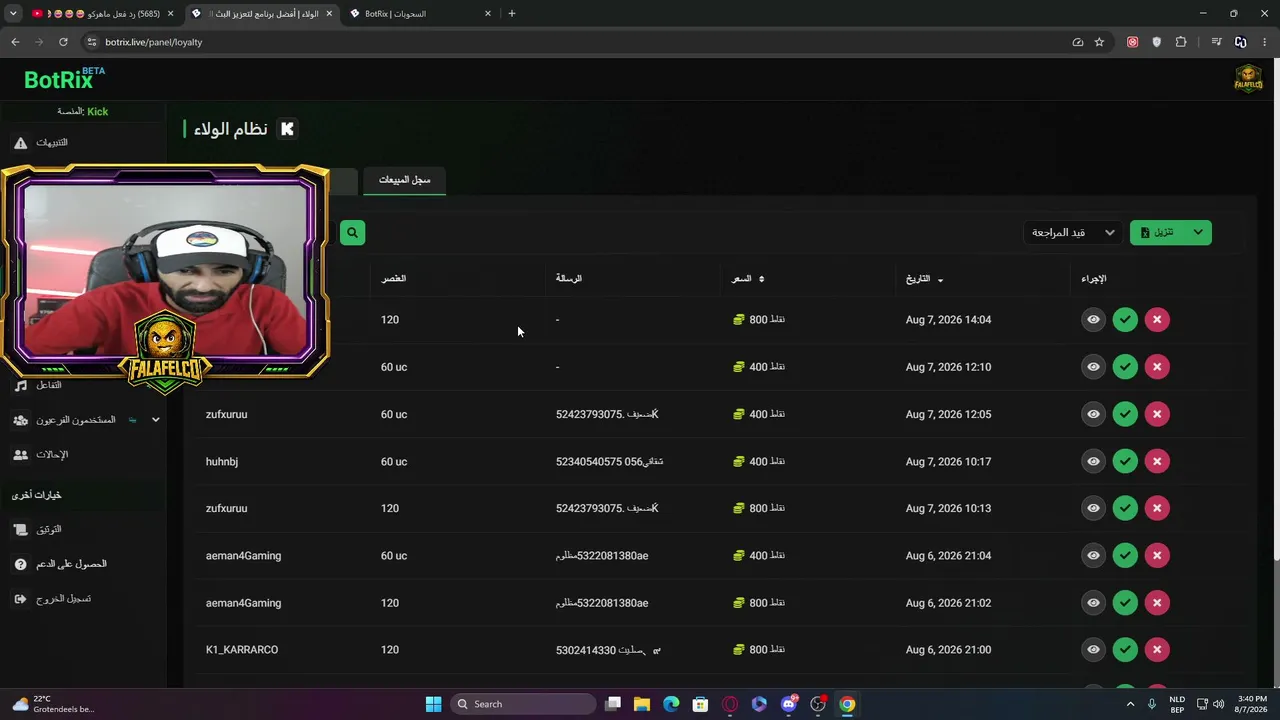This screenshot has height=720, width=1280.
Task: Reject the Aug 7, 2026 10:13 purchase
Action: pos(1157,508)
